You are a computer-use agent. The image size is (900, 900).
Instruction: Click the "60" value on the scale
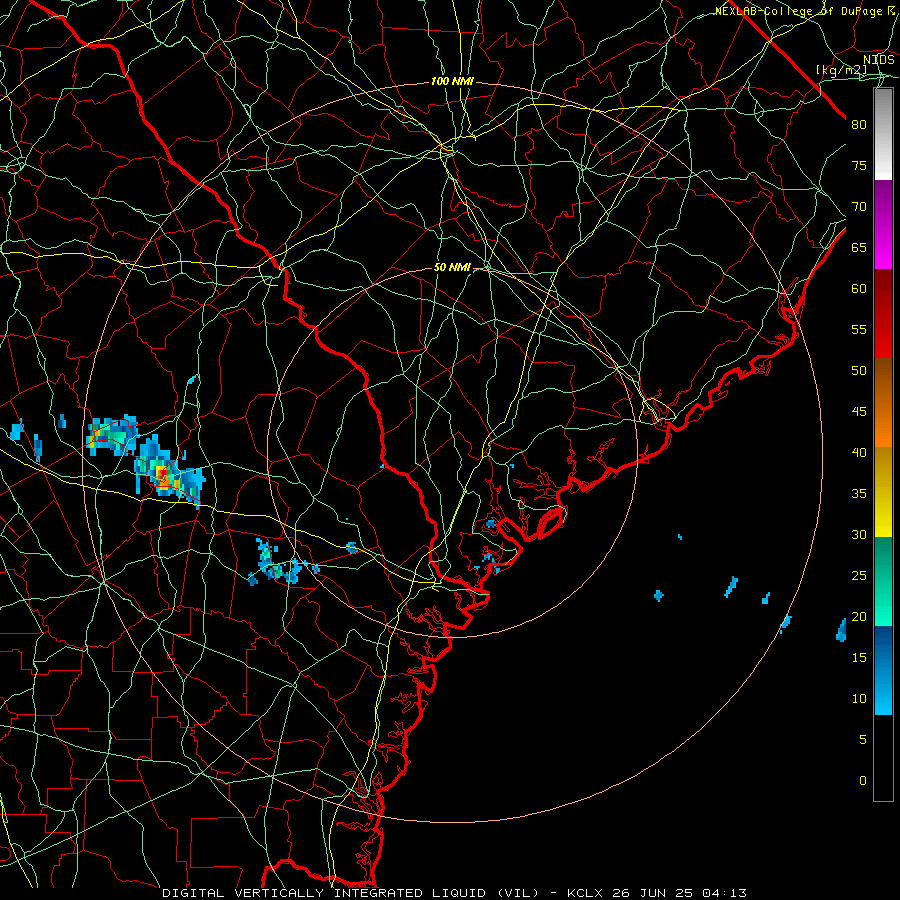pos(859,289)
